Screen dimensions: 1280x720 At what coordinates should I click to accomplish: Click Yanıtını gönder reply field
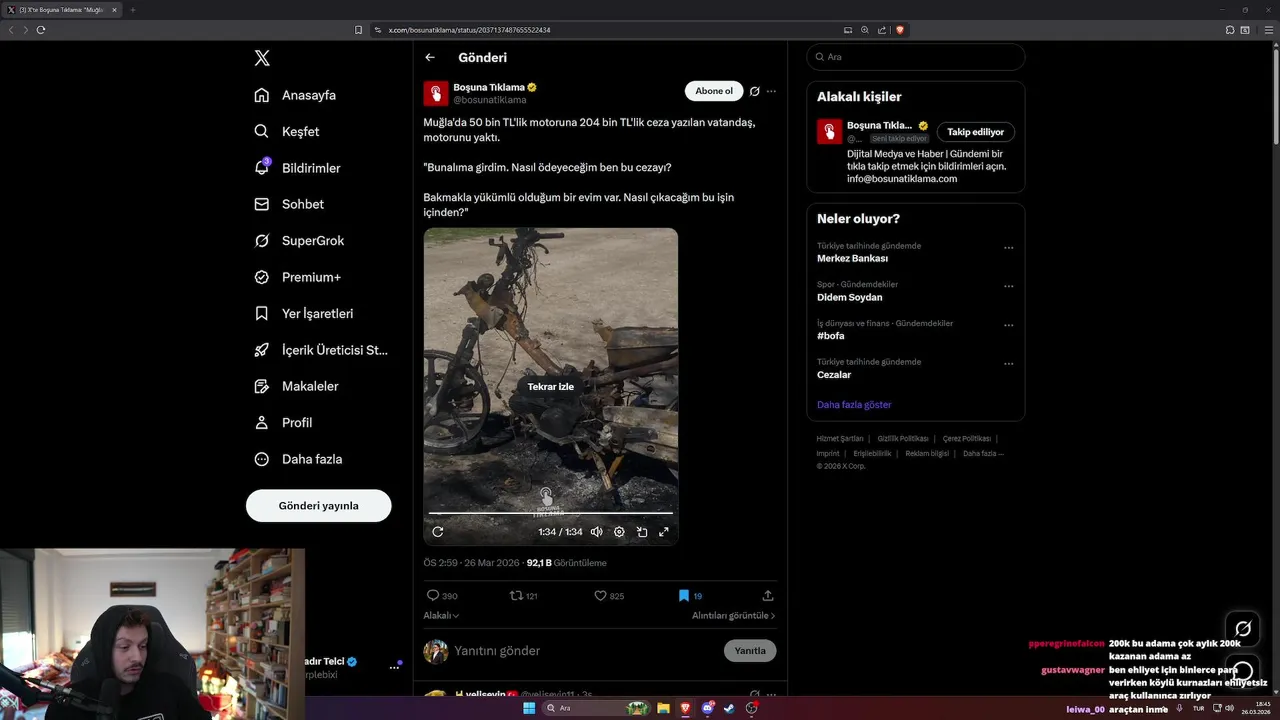pyautogui.click(x=583, y=651)
